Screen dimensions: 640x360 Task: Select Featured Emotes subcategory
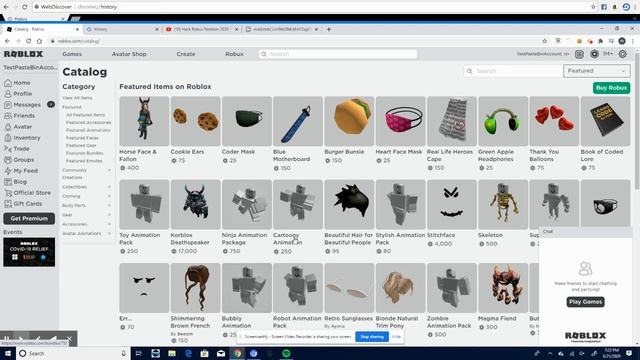click(84, 161)
